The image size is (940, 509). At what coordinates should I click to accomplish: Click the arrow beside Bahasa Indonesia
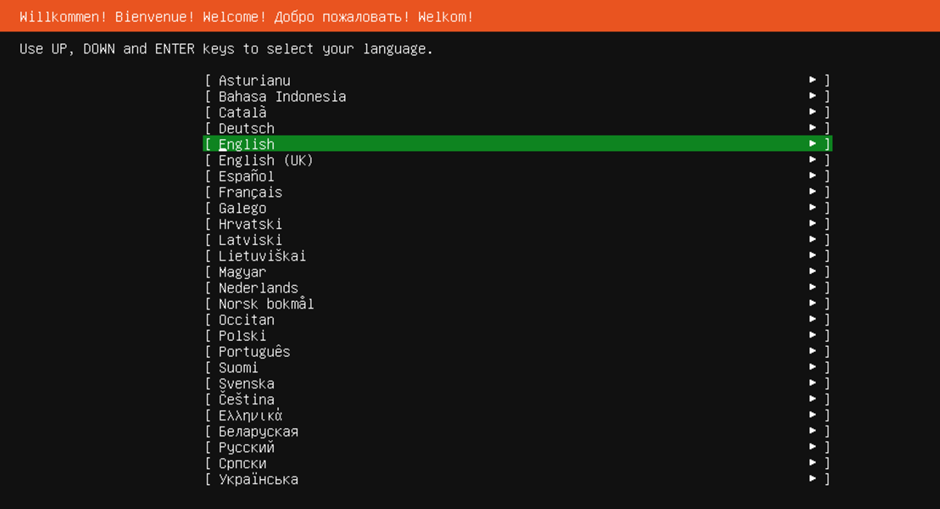pos(813,96)
